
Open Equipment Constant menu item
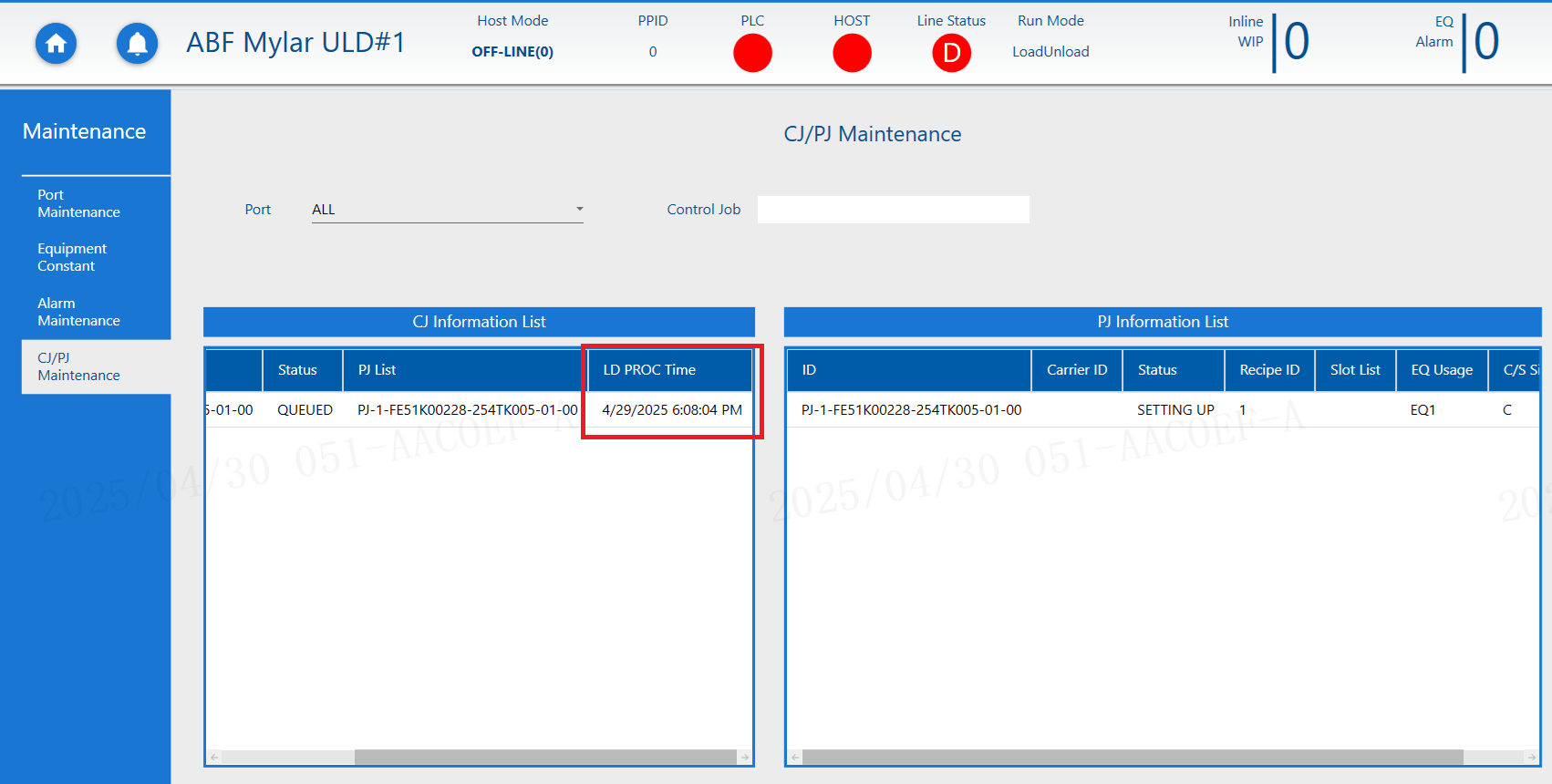click(72, 257)
